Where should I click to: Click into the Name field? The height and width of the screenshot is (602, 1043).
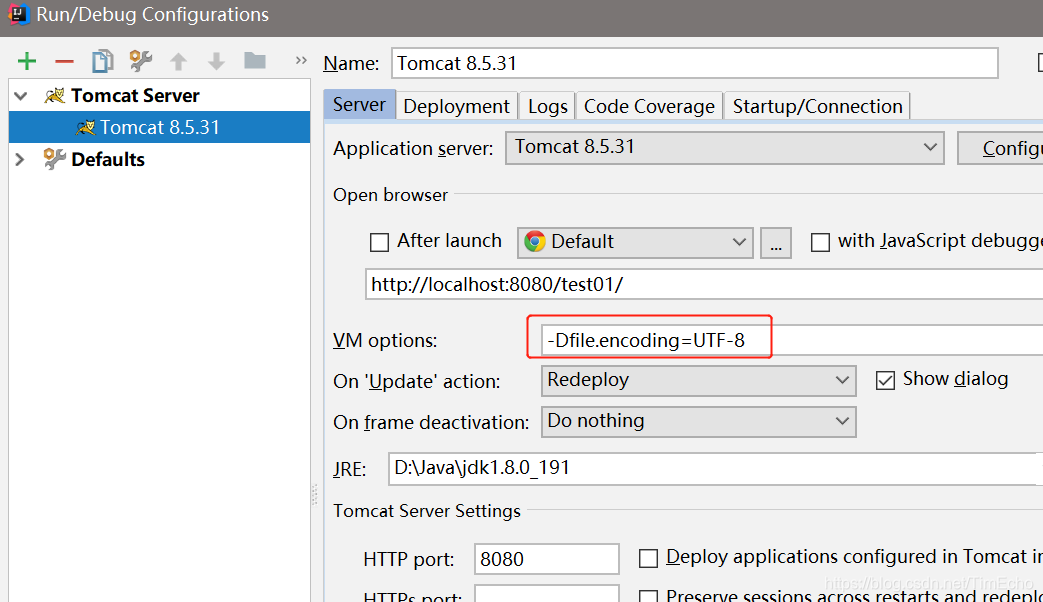(x=694, y=63)
